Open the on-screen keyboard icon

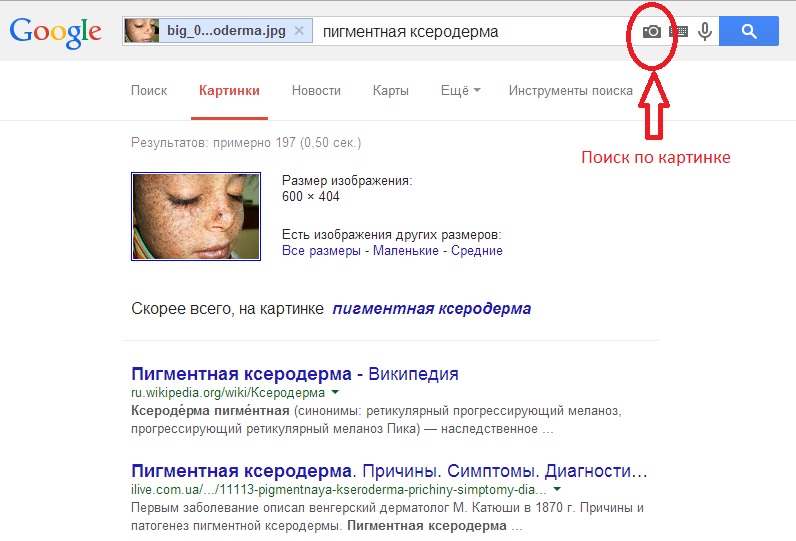point(679,31)
